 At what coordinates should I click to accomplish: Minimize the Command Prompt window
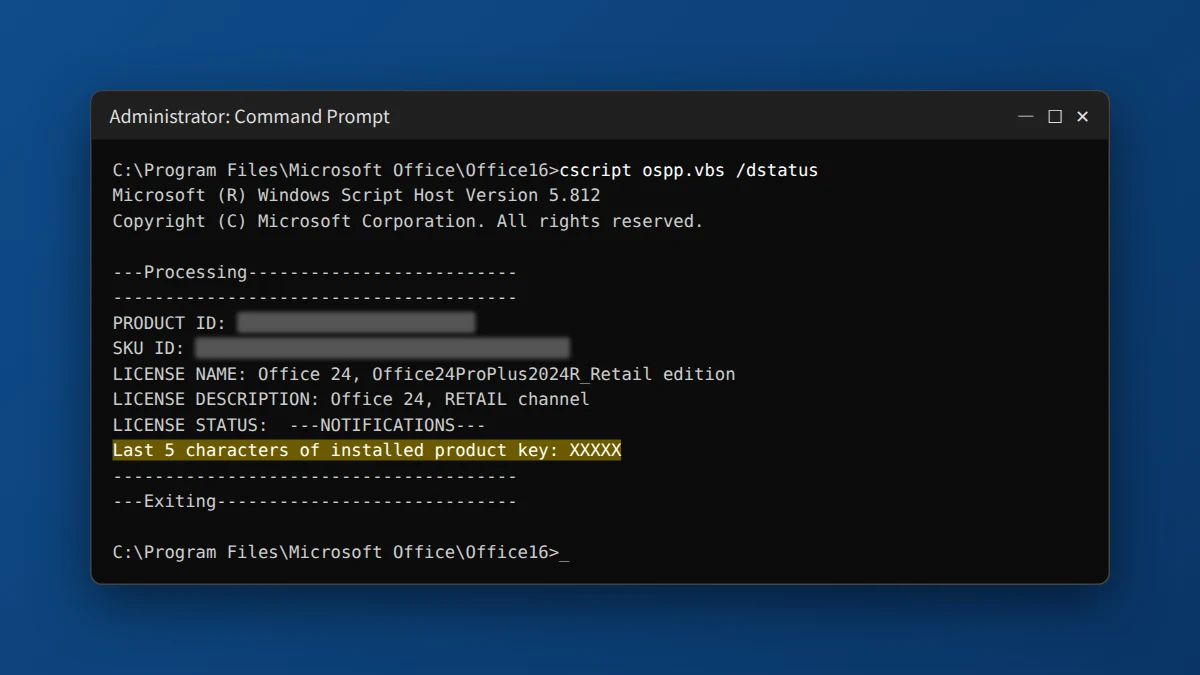click(1025, 117)
